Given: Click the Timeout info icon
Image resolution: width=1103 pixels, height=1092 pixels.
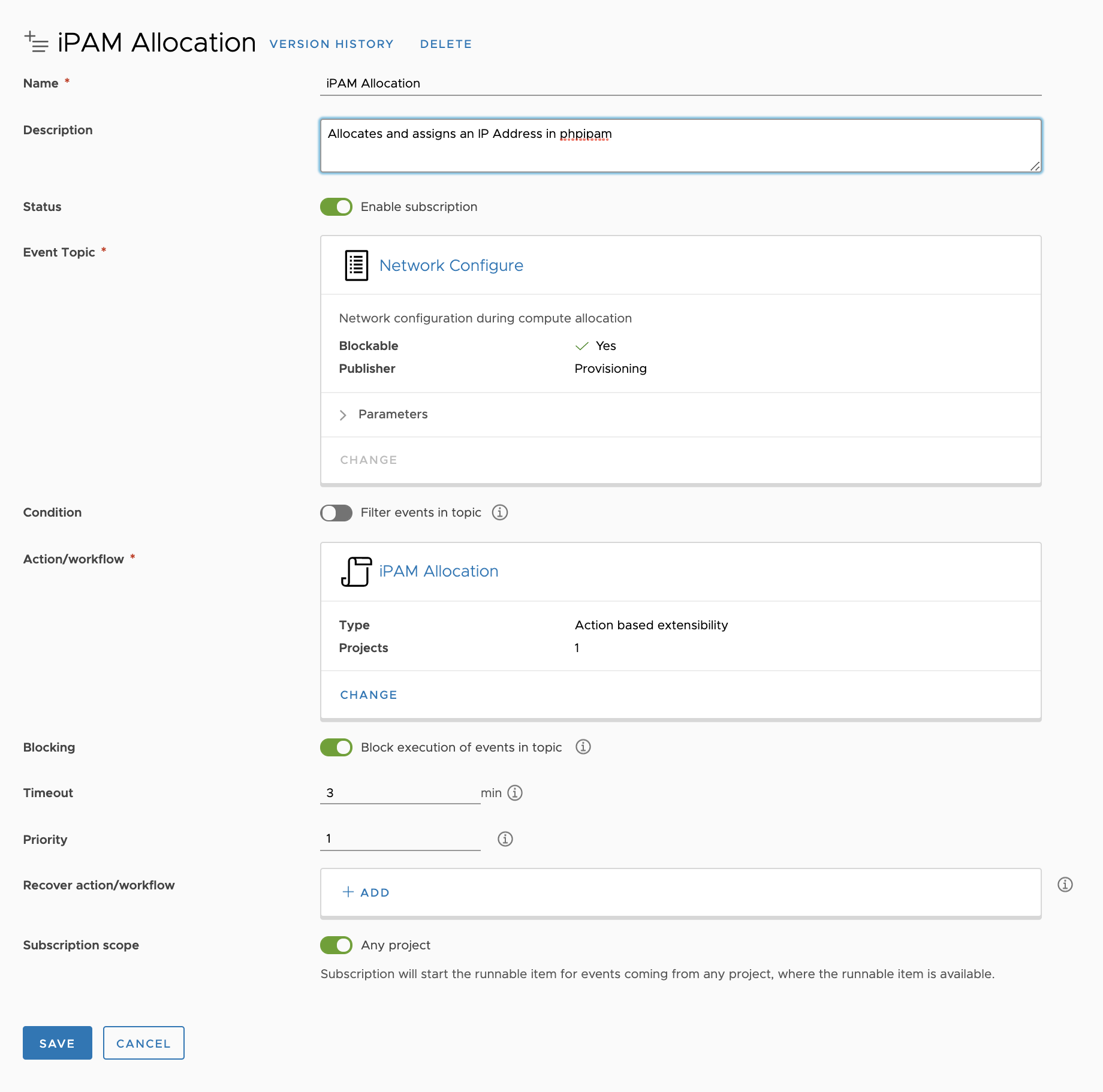Looking at the screenshot, I should 515,793.
